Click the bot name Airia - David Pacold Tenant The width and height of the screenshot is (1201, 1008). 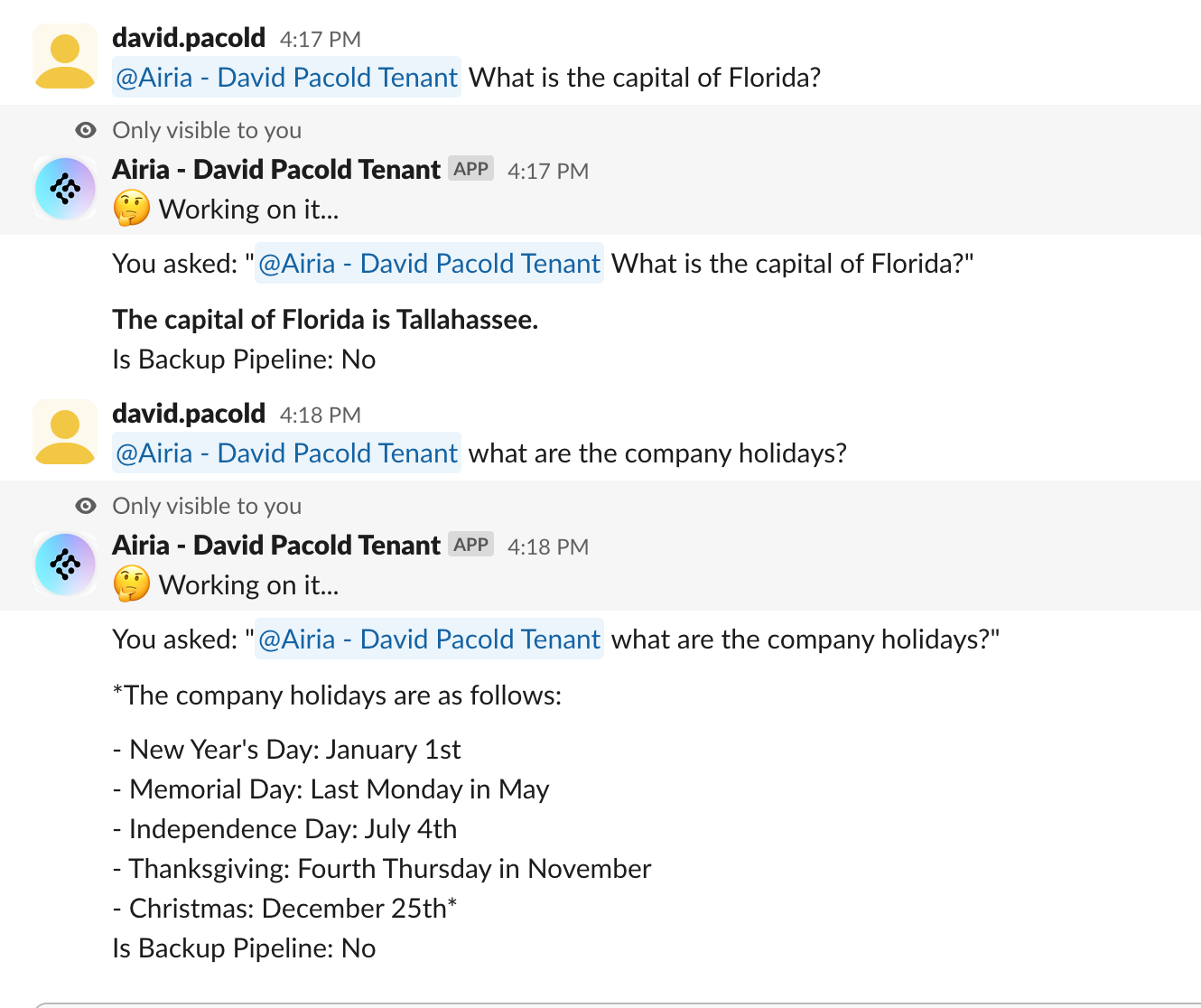click(275, 169)
